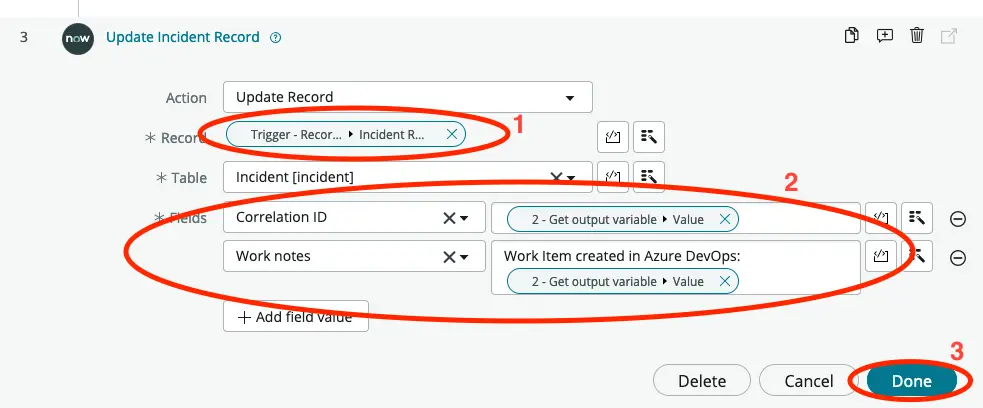Remove the Work notes field row
The width and height of the screenshot is (983, 408).
(x=958, y=258)
